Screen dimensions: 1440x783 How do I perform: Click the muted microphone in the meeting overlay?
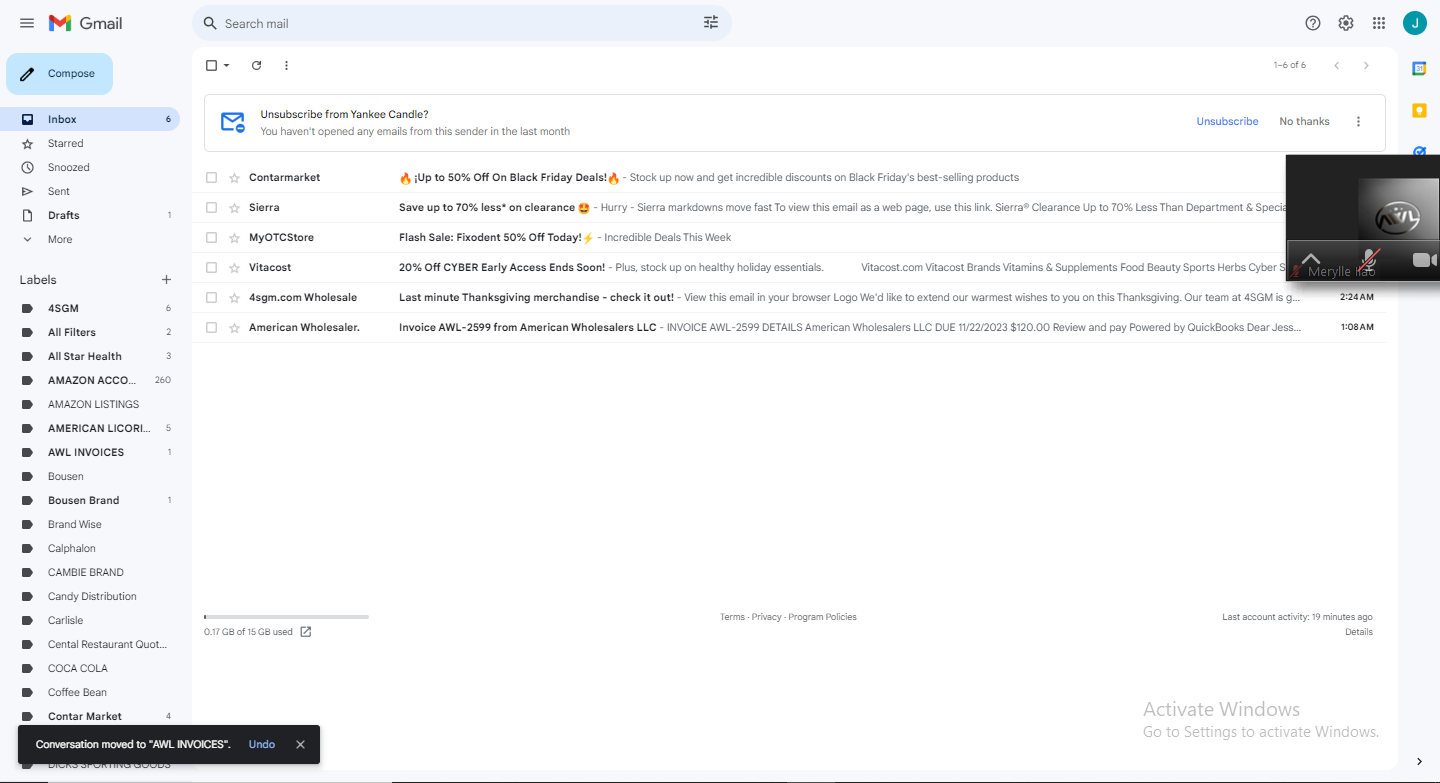coord(1369,260)
